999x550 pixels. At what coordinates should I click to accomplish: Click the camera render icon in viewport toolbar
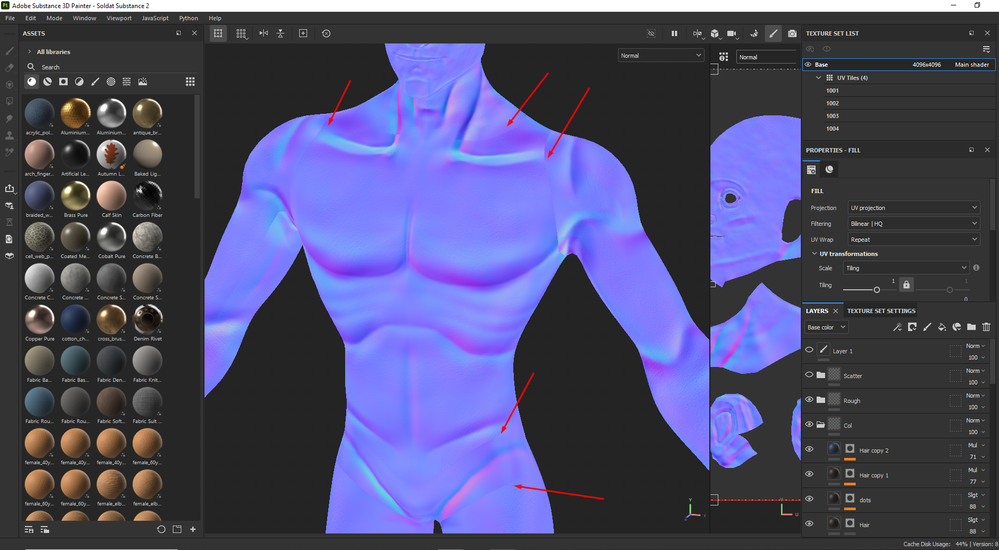pos(792,33)
